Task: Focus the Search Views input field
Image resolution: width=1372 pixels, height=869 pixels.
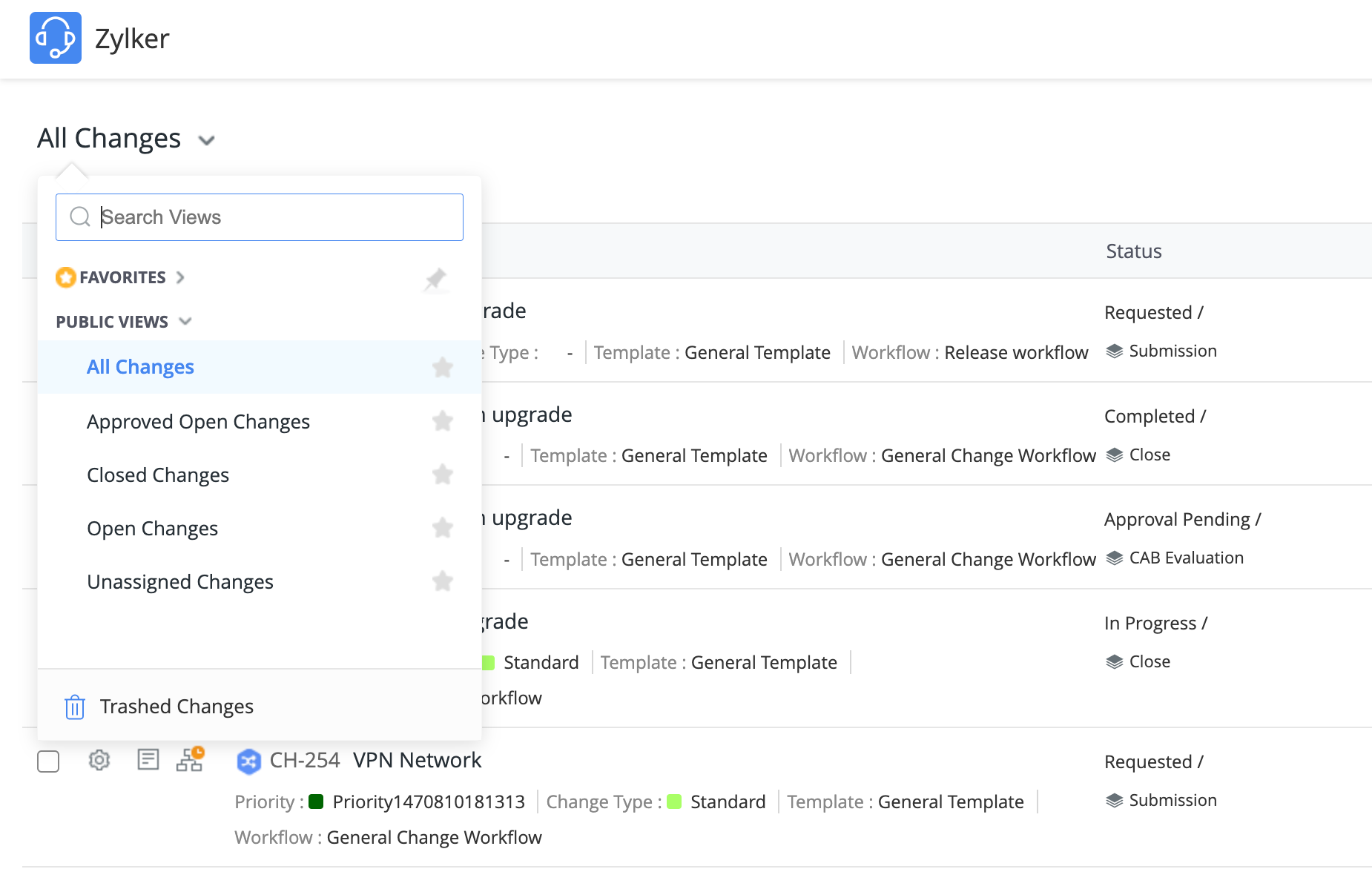Action: point(274,217)
